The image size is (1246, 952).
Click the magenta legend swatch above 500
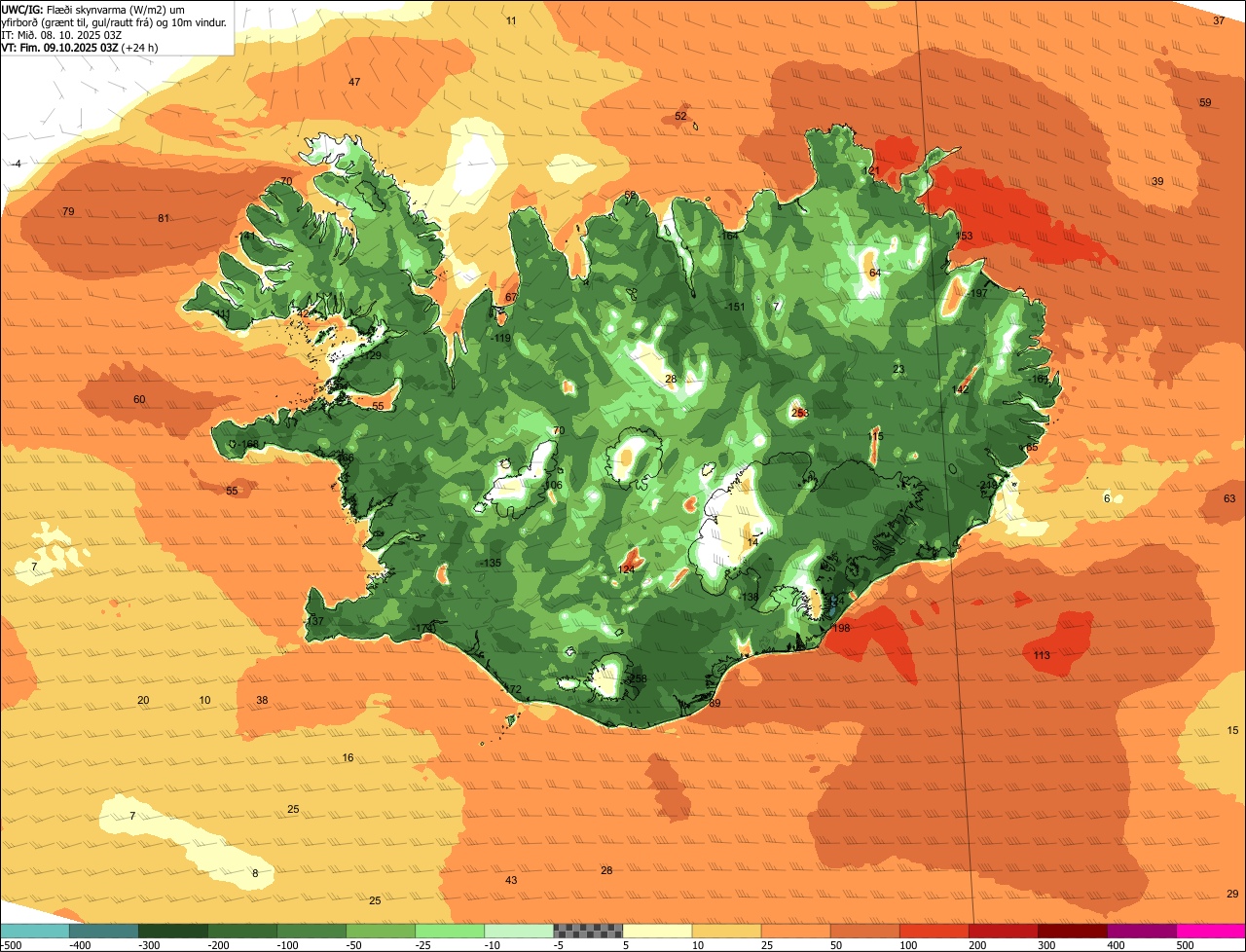1211,931
